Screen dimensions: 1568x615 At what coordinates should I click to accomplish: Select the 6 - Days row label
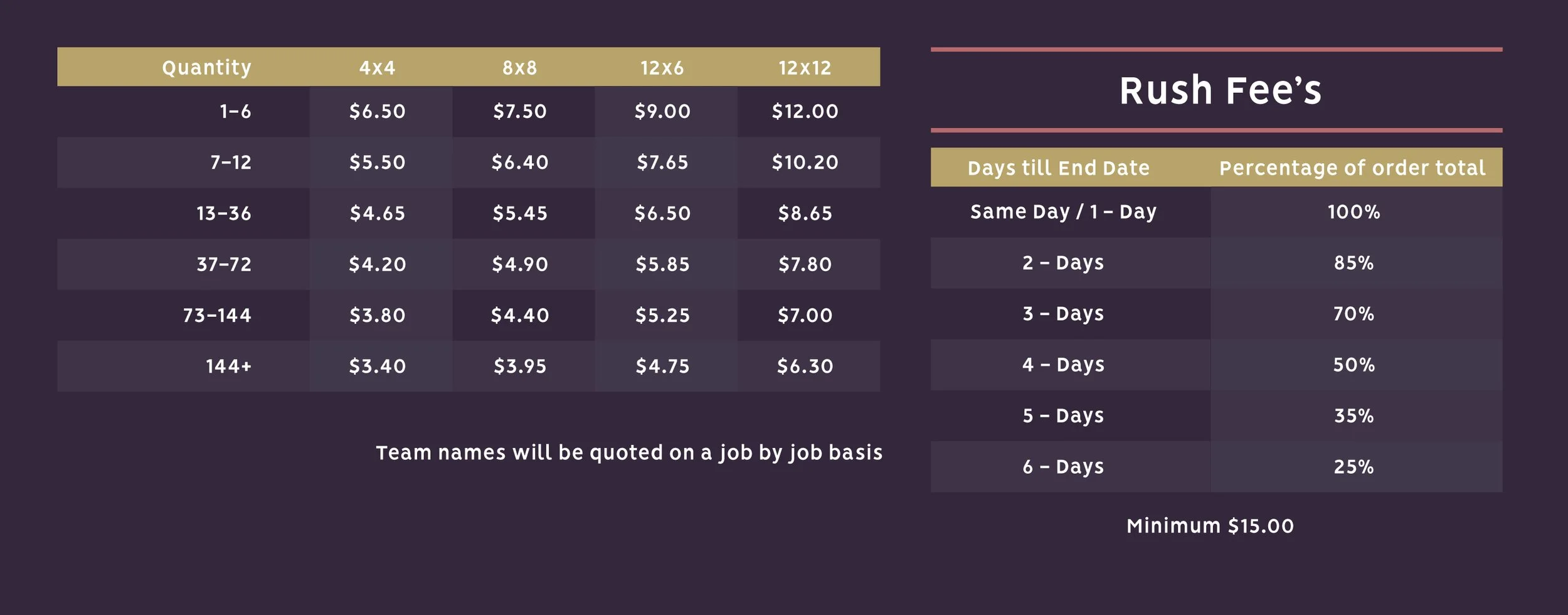pos(1063,467)
